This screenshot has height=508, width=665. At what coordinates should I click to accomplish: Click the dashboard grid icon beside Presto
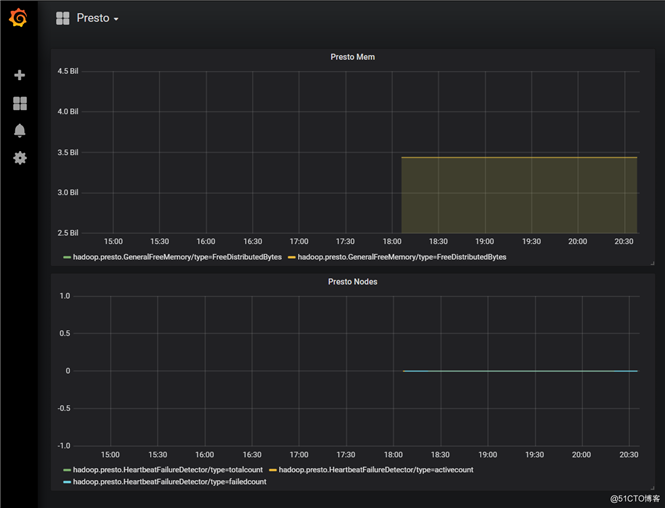pos(63,18)
